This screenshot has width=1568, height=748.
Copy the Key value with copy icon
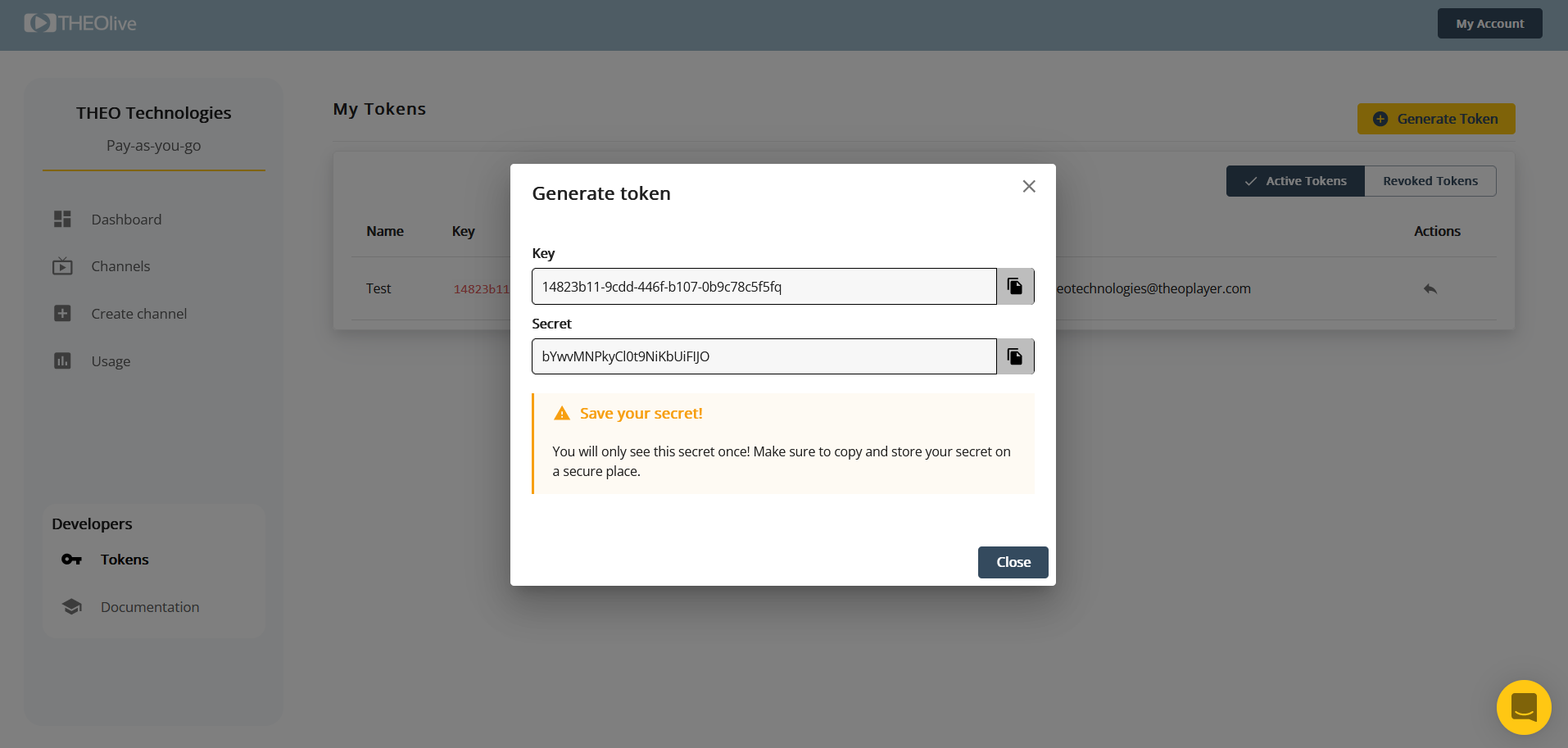pyautogui.click(x=1014, y=287)
